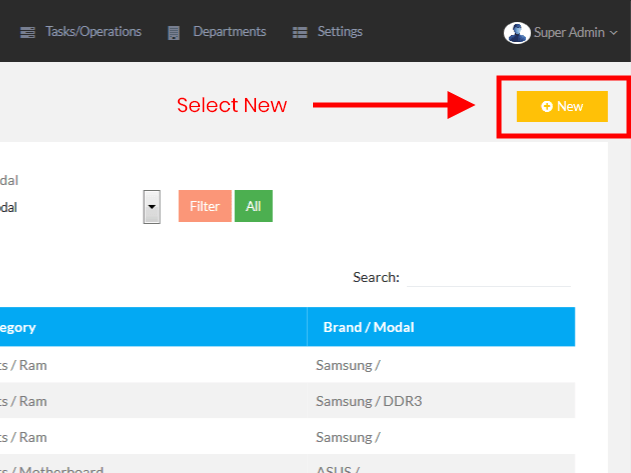The image size is (631, 473).
Task: Open the Tasks/Operations menu
Action: [x=93, y=32]
